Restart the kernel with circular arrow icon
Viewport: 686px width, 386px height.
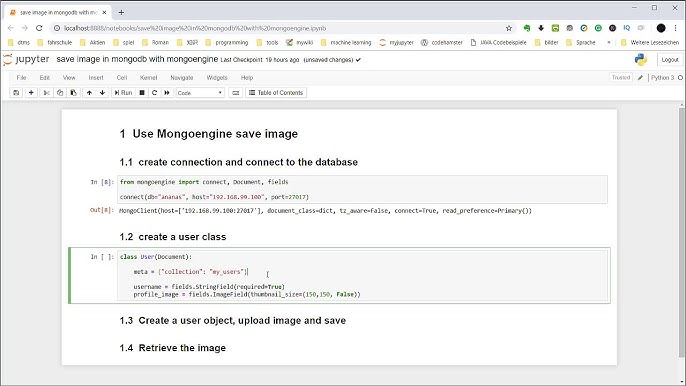click(x=154, y=93)
